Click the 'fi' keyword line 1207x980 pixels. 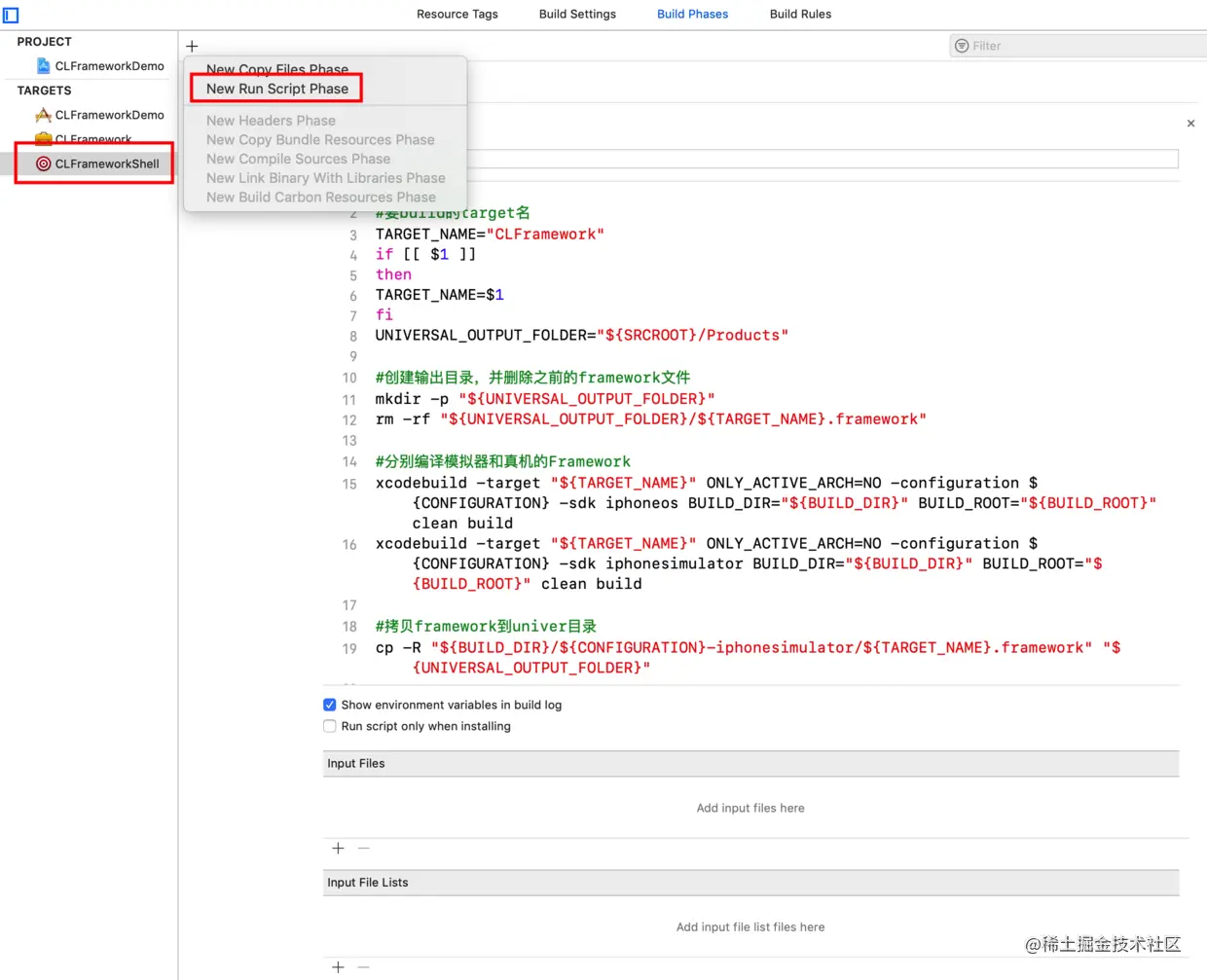pos(384,315)
